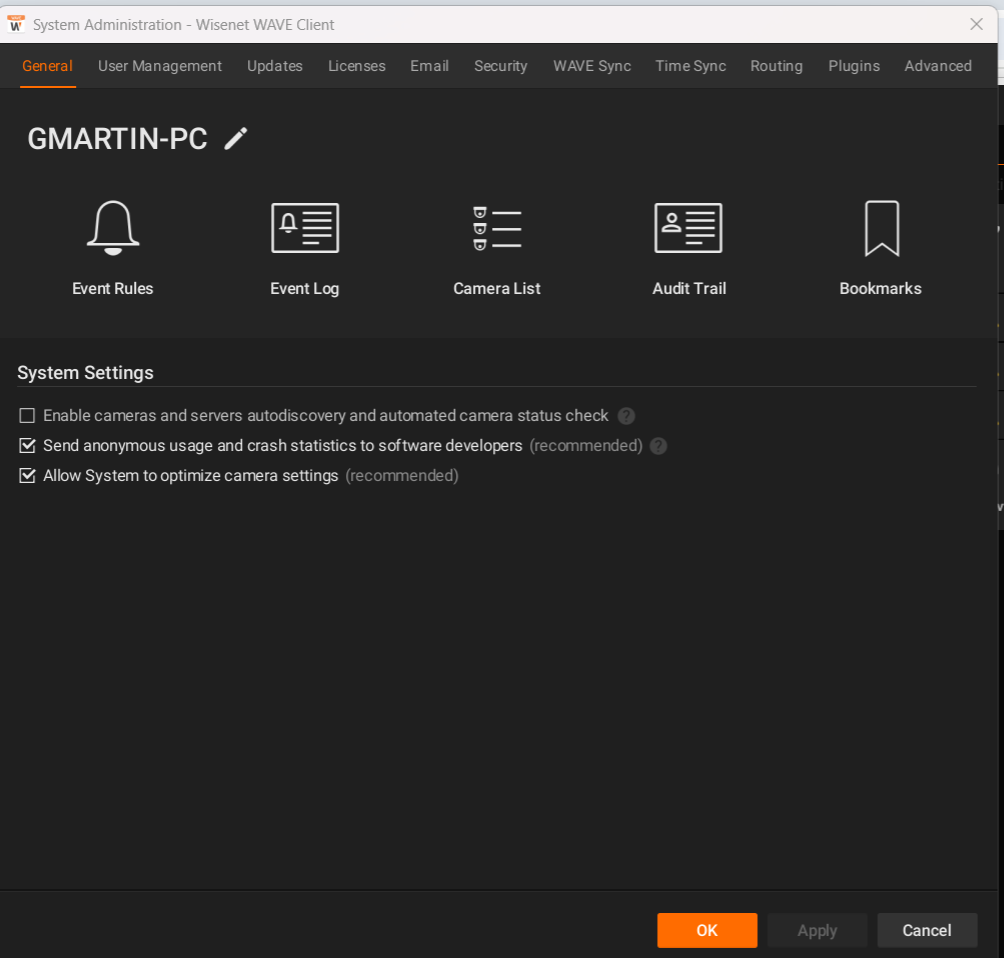The height and width of the screenshot is (958, 1004).
Task: Switch to the Plugins tab
Action: pyautogui.click(x=854, y=66)
